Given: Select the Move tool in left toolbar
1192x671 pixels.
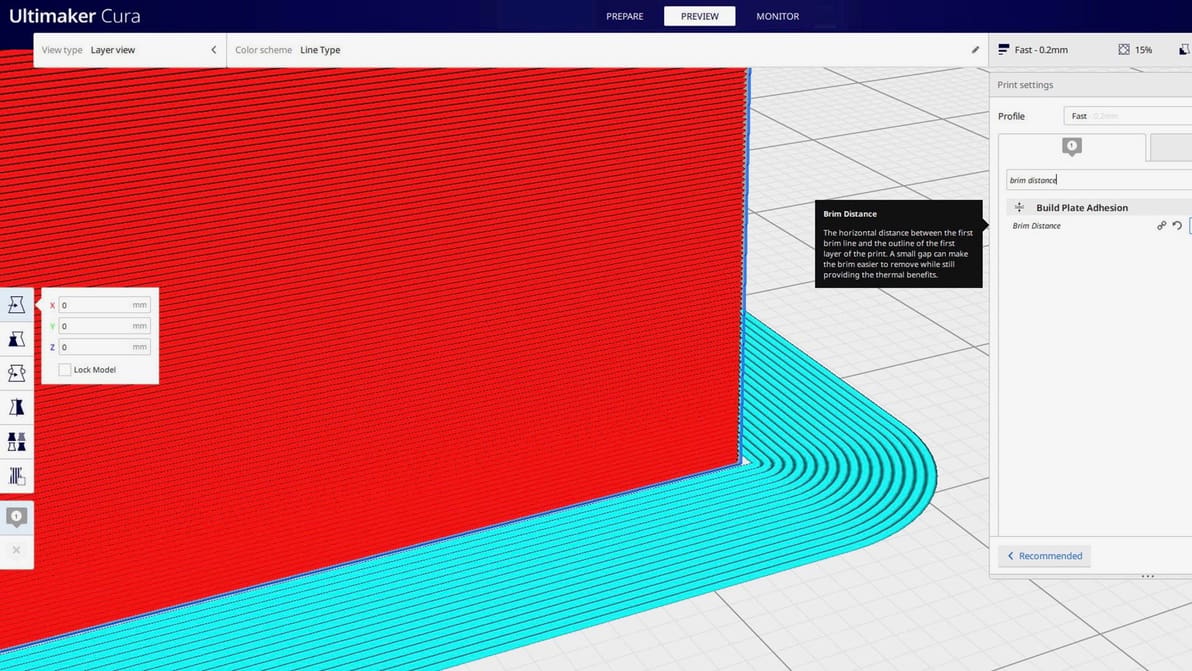Looking at the screenshot, I should coord(16,305).
